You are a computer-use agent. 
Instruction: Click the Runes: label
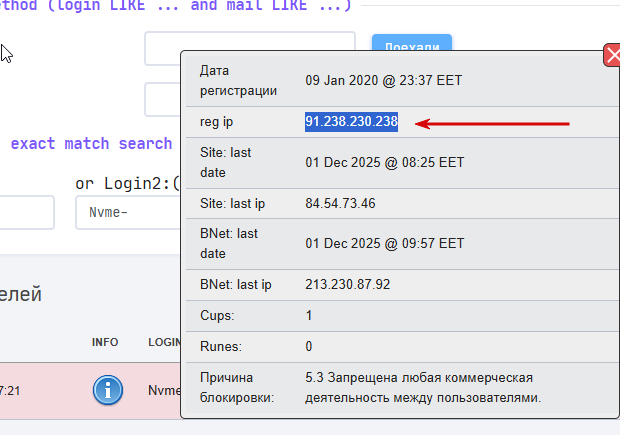coord(221,346)
